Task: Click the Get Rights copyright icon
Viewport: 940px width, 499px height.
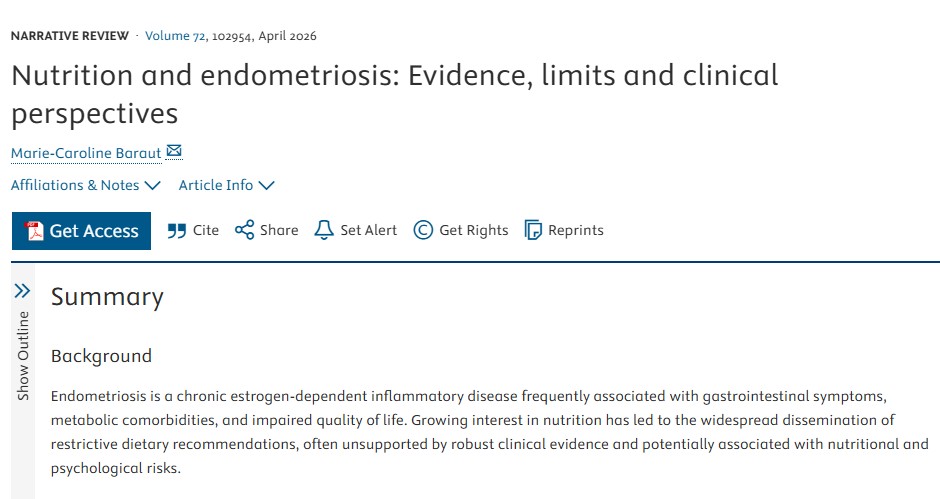Action: coord(423,230)
